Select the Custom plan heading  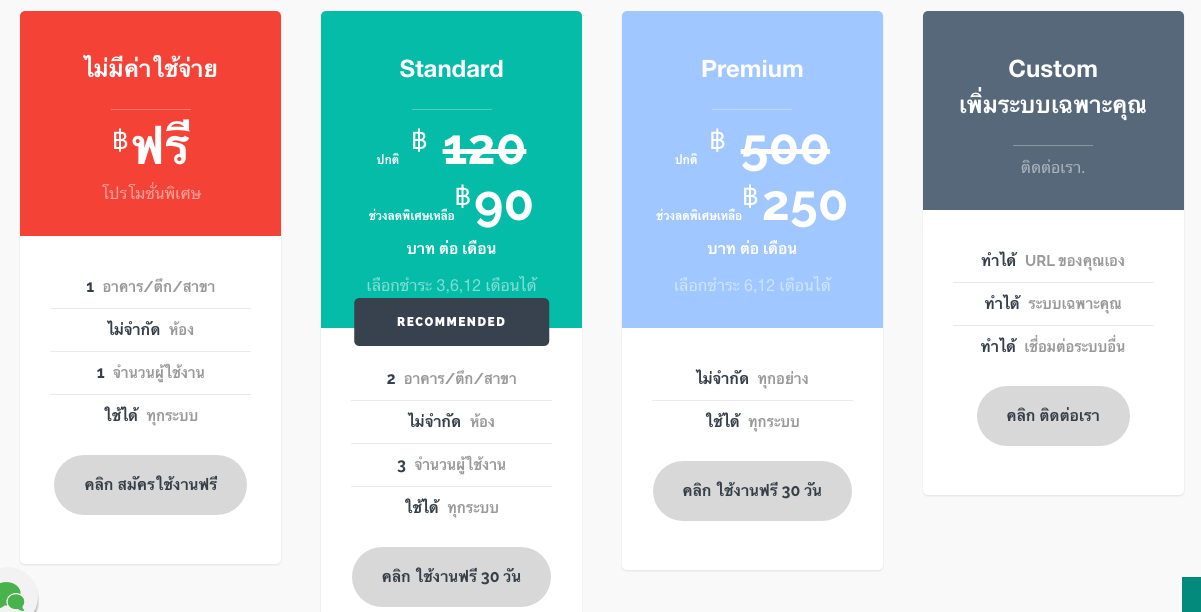1053,69
